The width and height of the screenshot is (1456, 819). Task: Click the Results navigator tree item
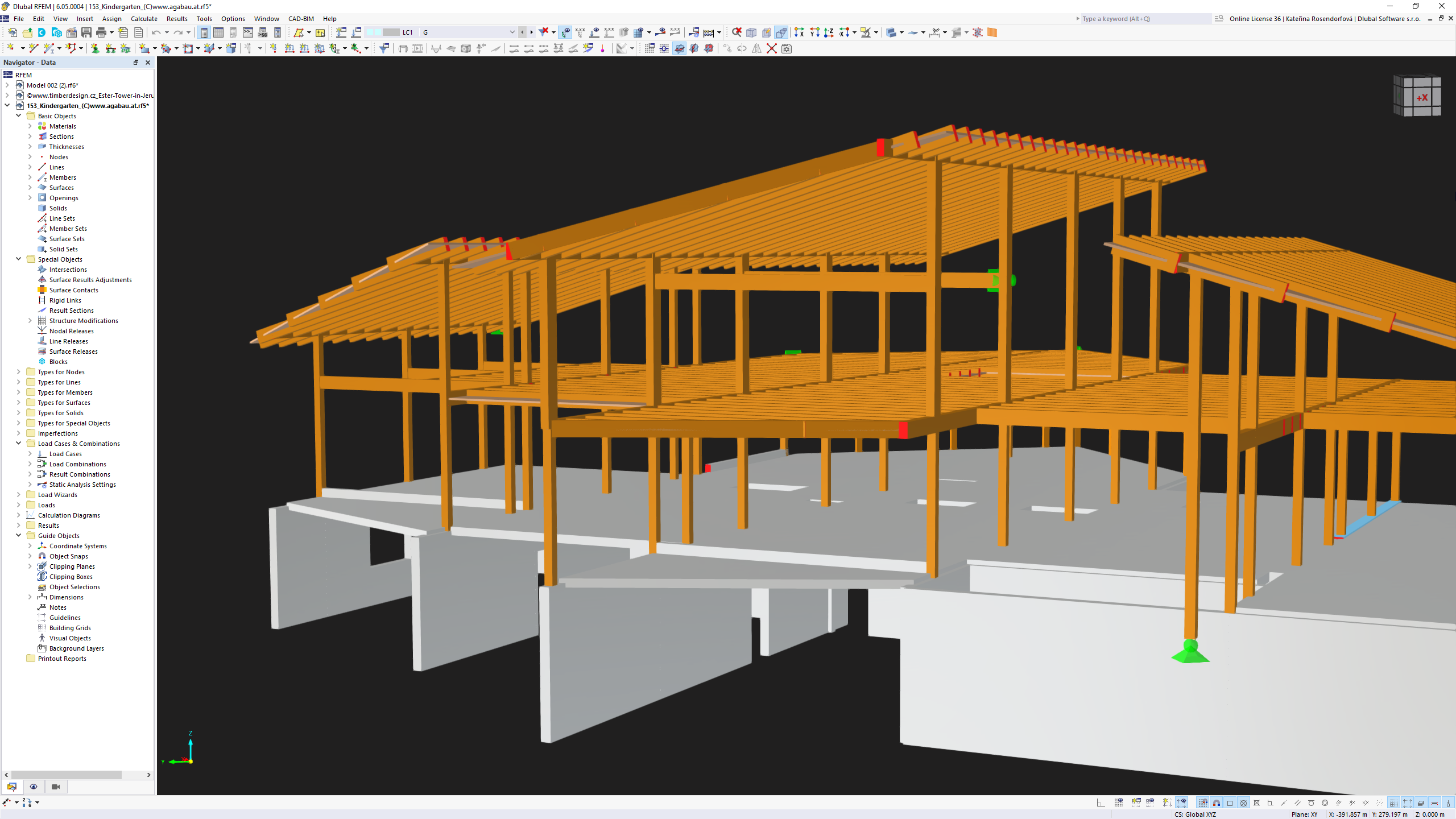pos(48,525)
